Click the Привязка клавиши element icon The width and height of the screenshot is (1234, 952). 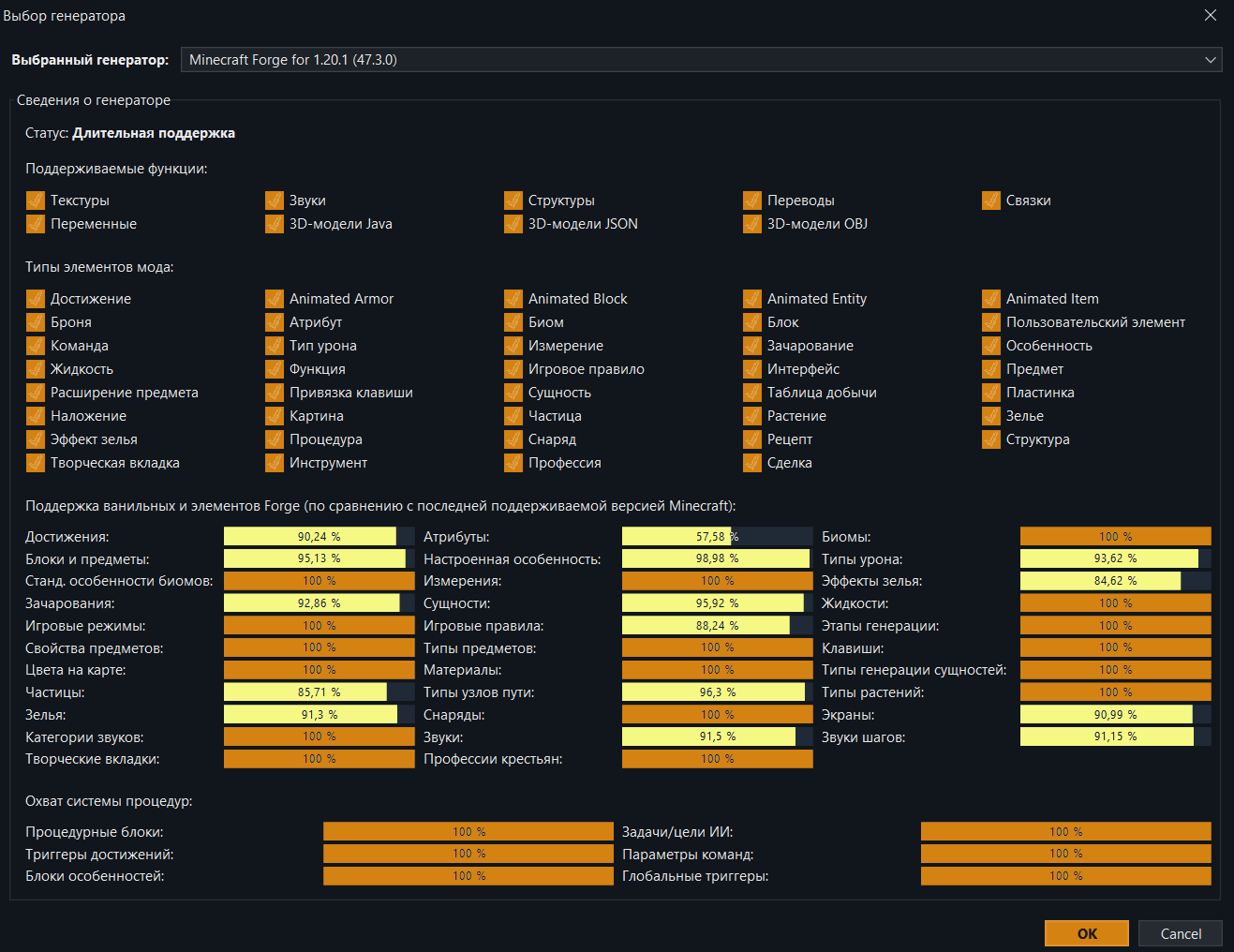275,393
